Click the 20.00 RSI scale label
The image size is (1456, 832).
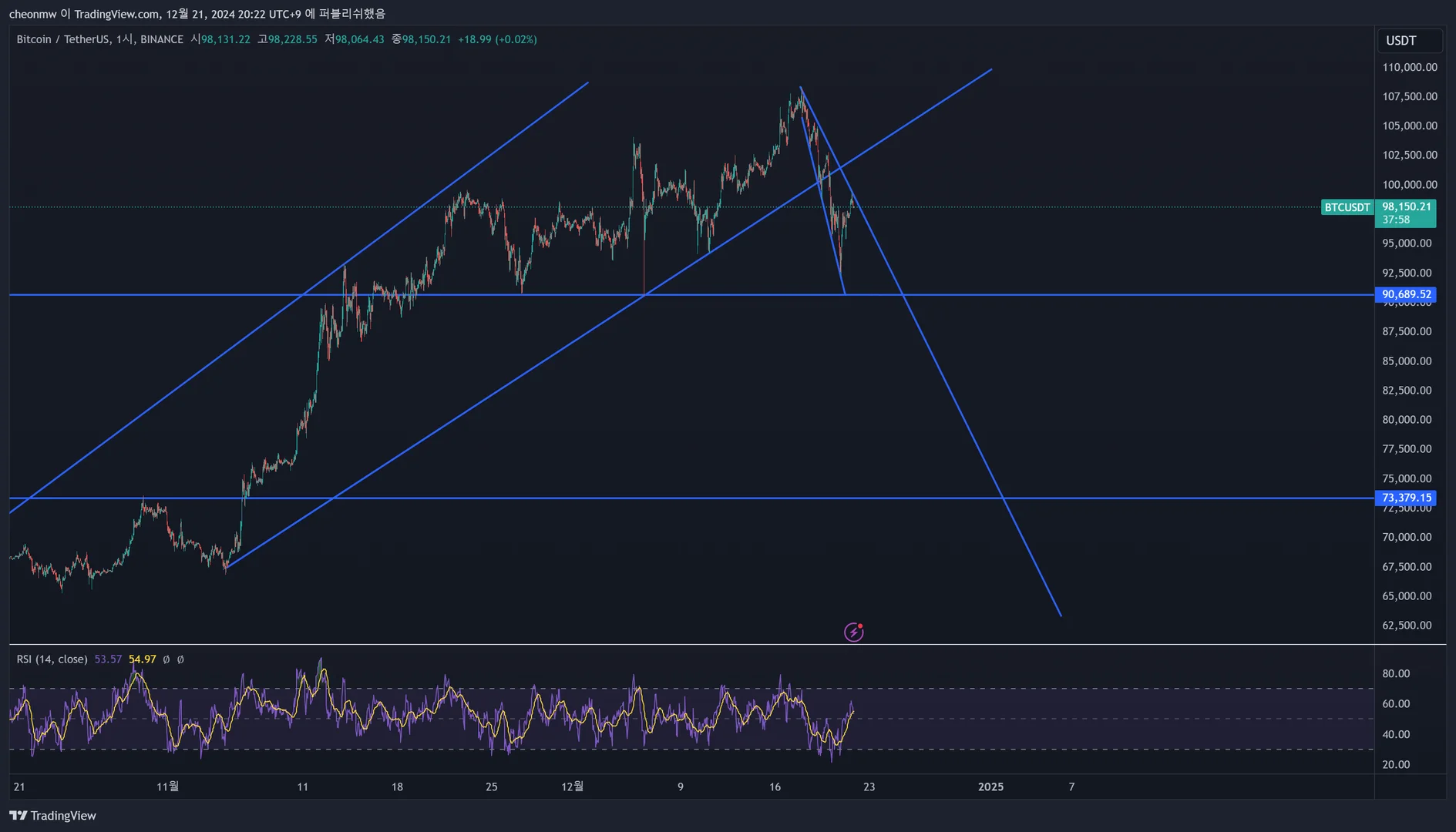point(1396,764)
